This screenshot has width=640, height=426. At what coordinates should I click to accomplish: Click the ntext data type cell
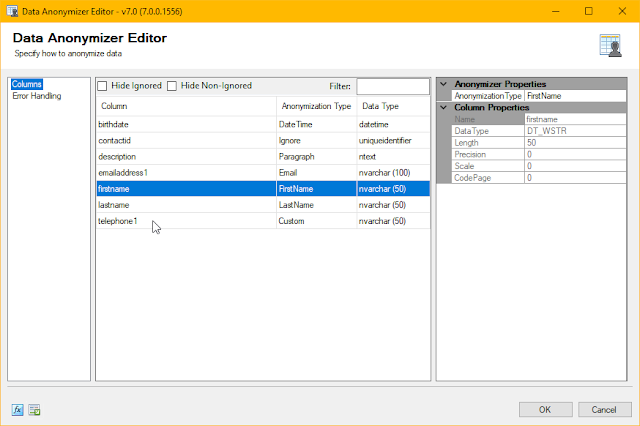pos(393,157)
